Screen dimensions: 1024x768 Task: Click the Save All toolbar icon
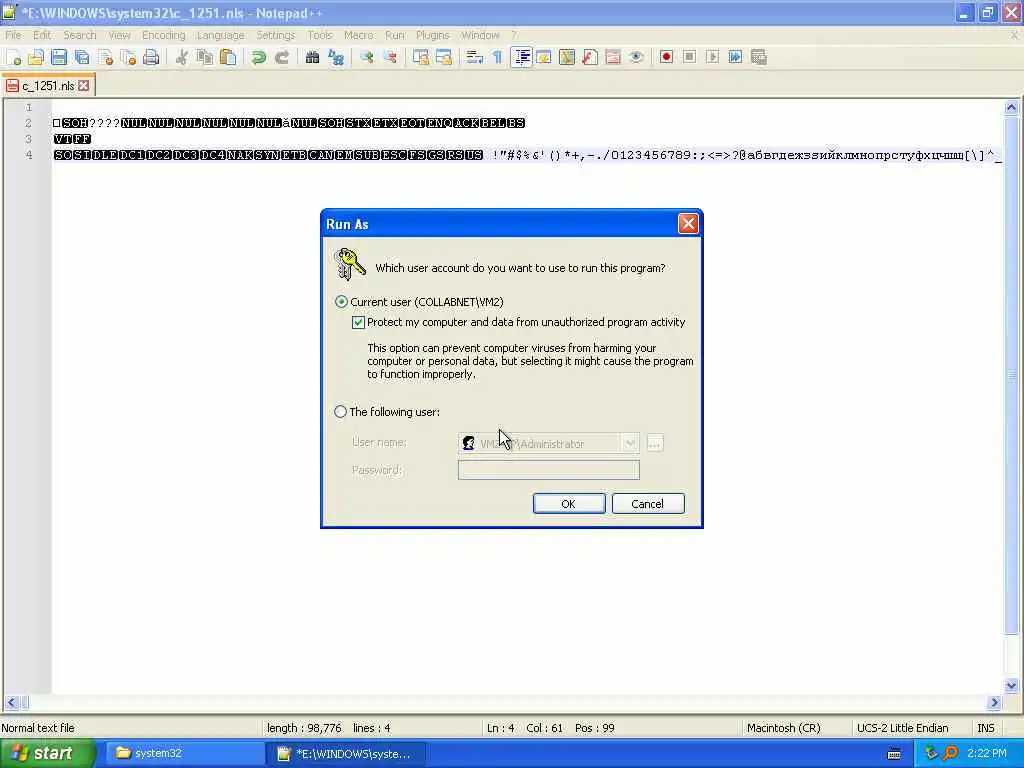click(82, 57)
